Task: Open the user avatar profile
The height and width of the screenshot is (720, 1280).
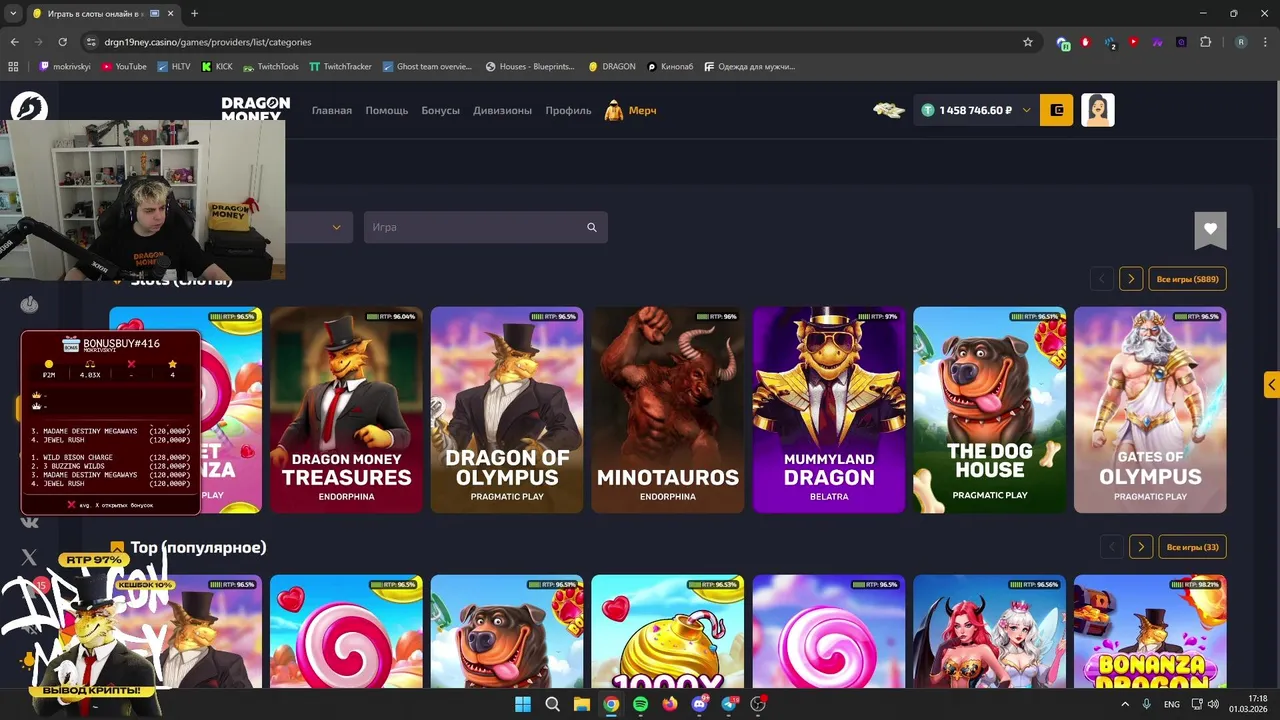Action: point(1098,110)
